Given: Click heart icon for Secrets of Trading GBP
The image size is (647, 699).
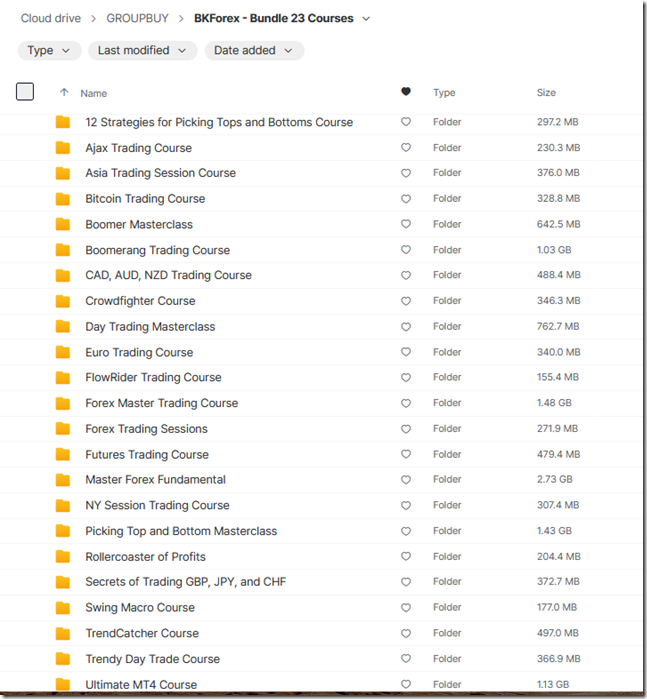Looking at the screenshot, I should pyautogui.click(x=406, y=582).
